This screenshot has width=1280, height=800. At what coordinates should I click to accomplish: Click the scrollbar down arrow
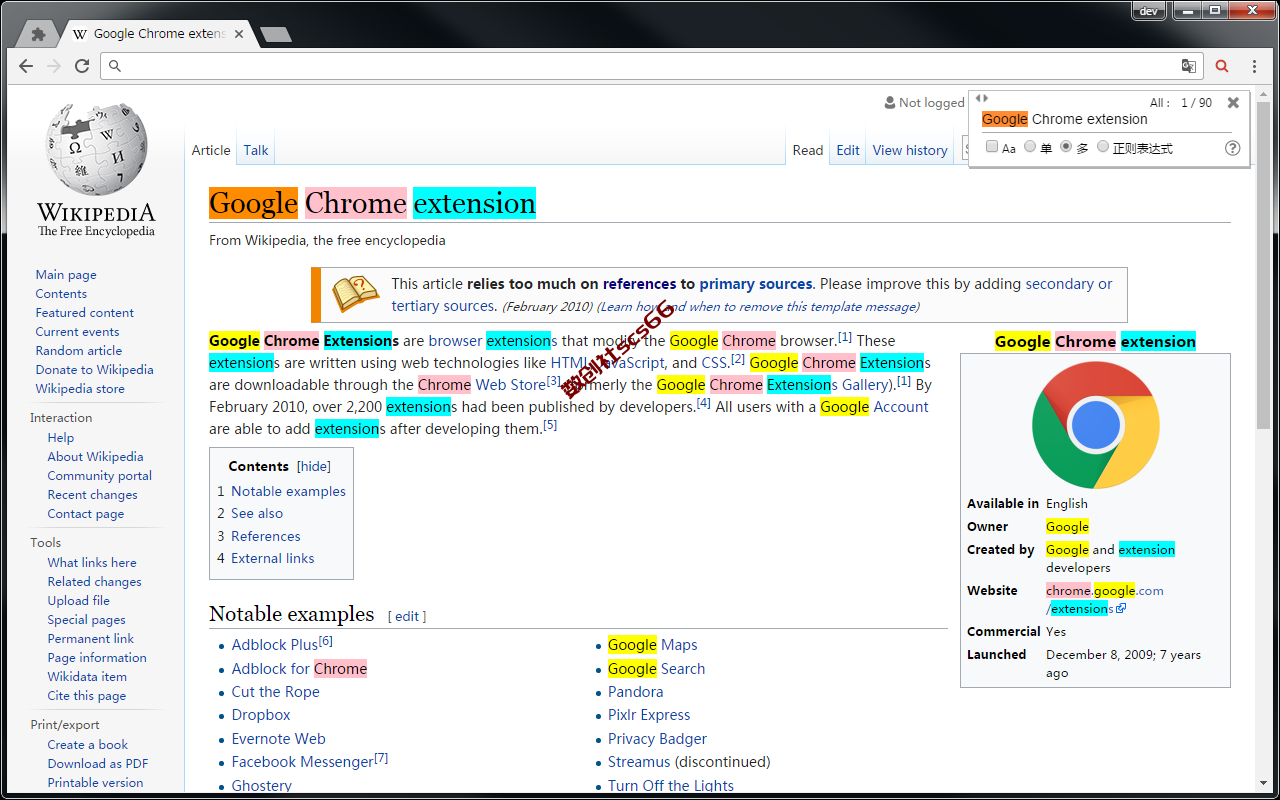point(1263,785)
